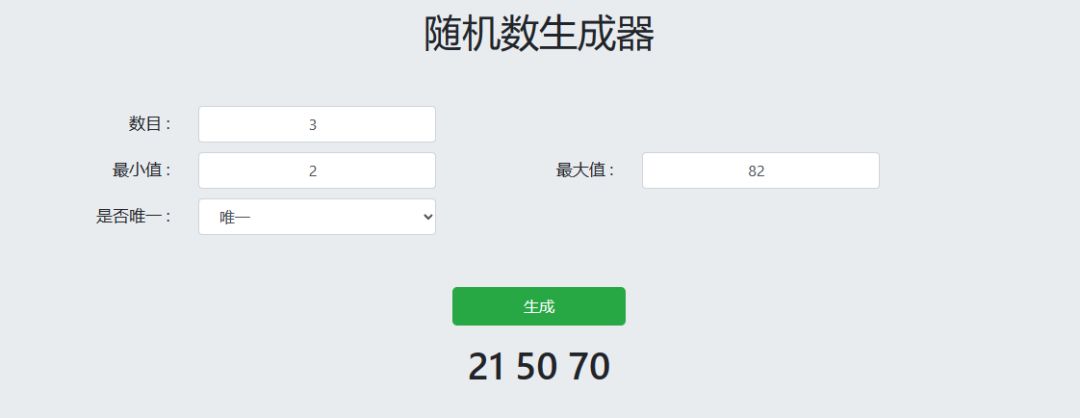The width and height of the screenshot is (1080, 418).
Task: Select the 唯一 text in the combo box
Action: click(x=235, y=217)
